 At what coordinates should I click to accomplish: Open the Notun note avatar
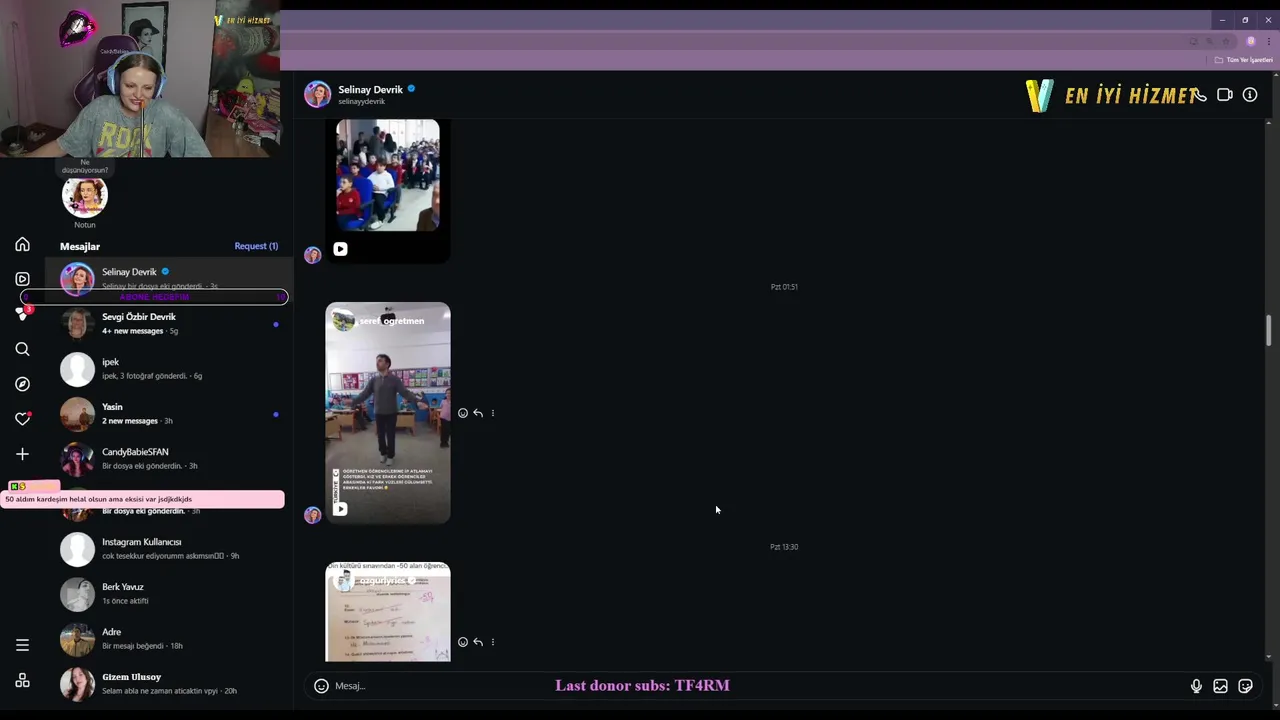tap(84, 196)
